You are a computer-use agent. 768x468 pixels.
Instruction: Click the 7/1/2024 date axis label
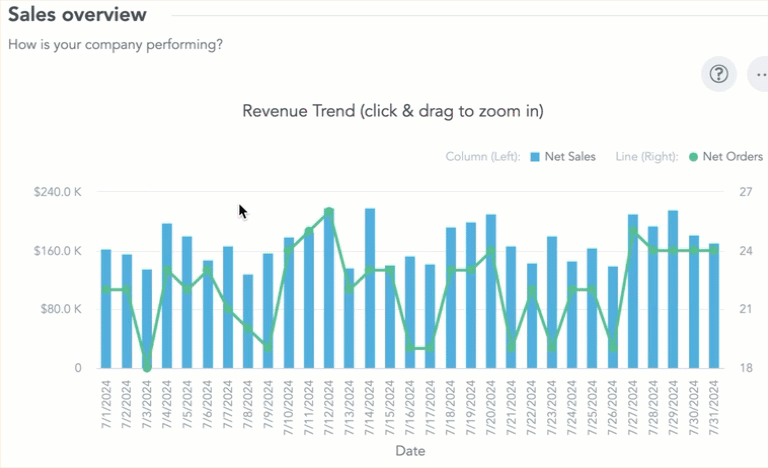(x=106, y=405)
